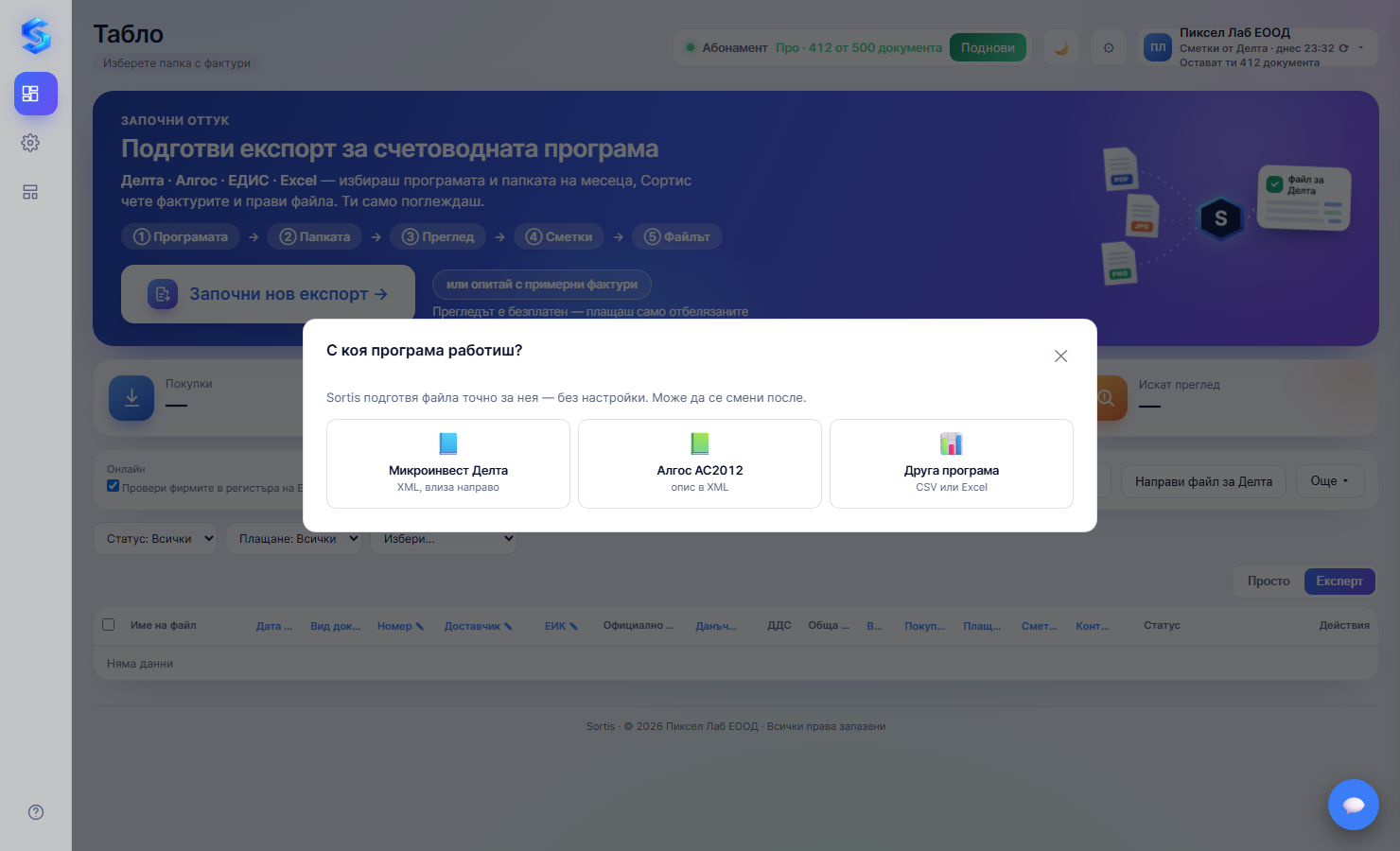1400x851 pixels.
Task: Switch to Просто view
Action: [x=1269, y=581]
